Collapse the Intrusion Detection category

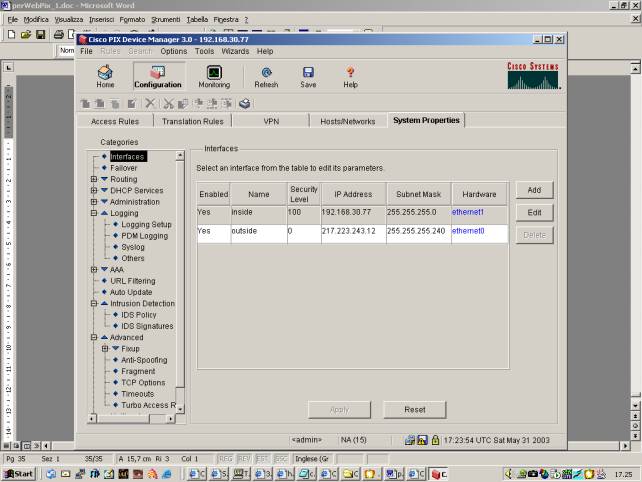coord(94,303)
